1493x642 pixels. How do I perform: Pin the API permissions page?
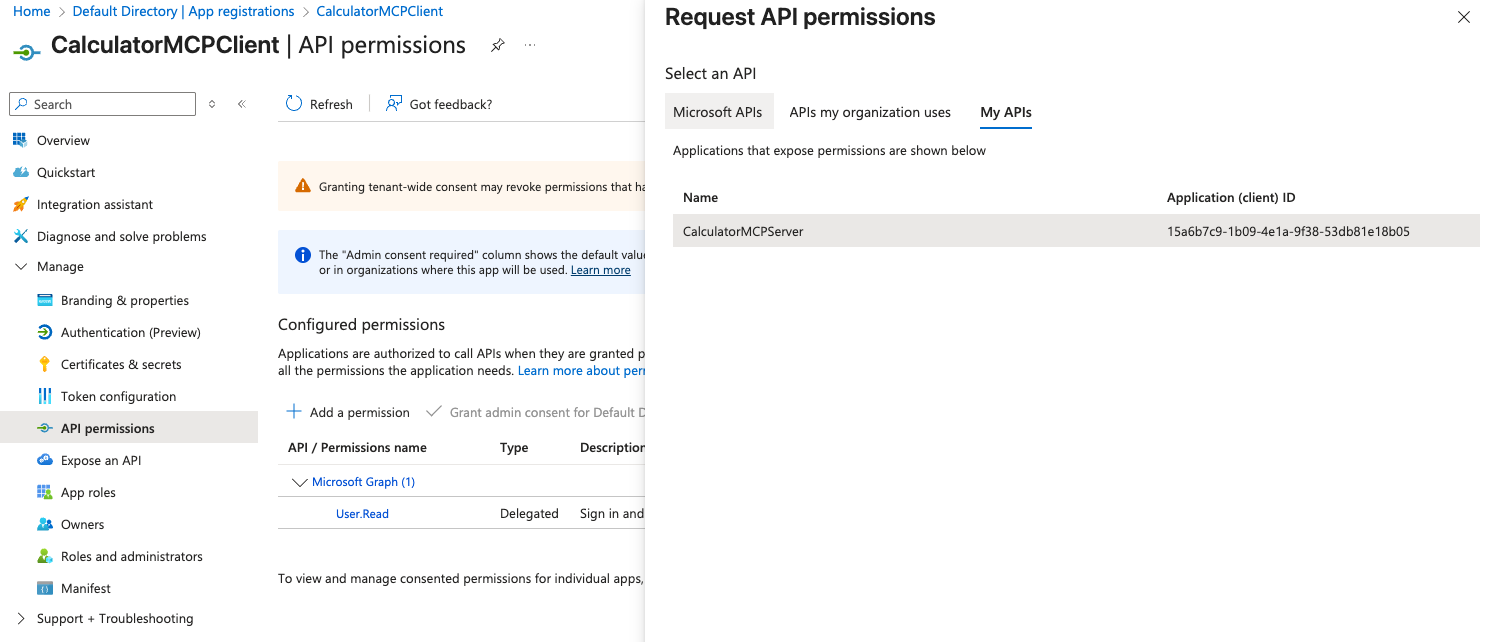point(497,46)
